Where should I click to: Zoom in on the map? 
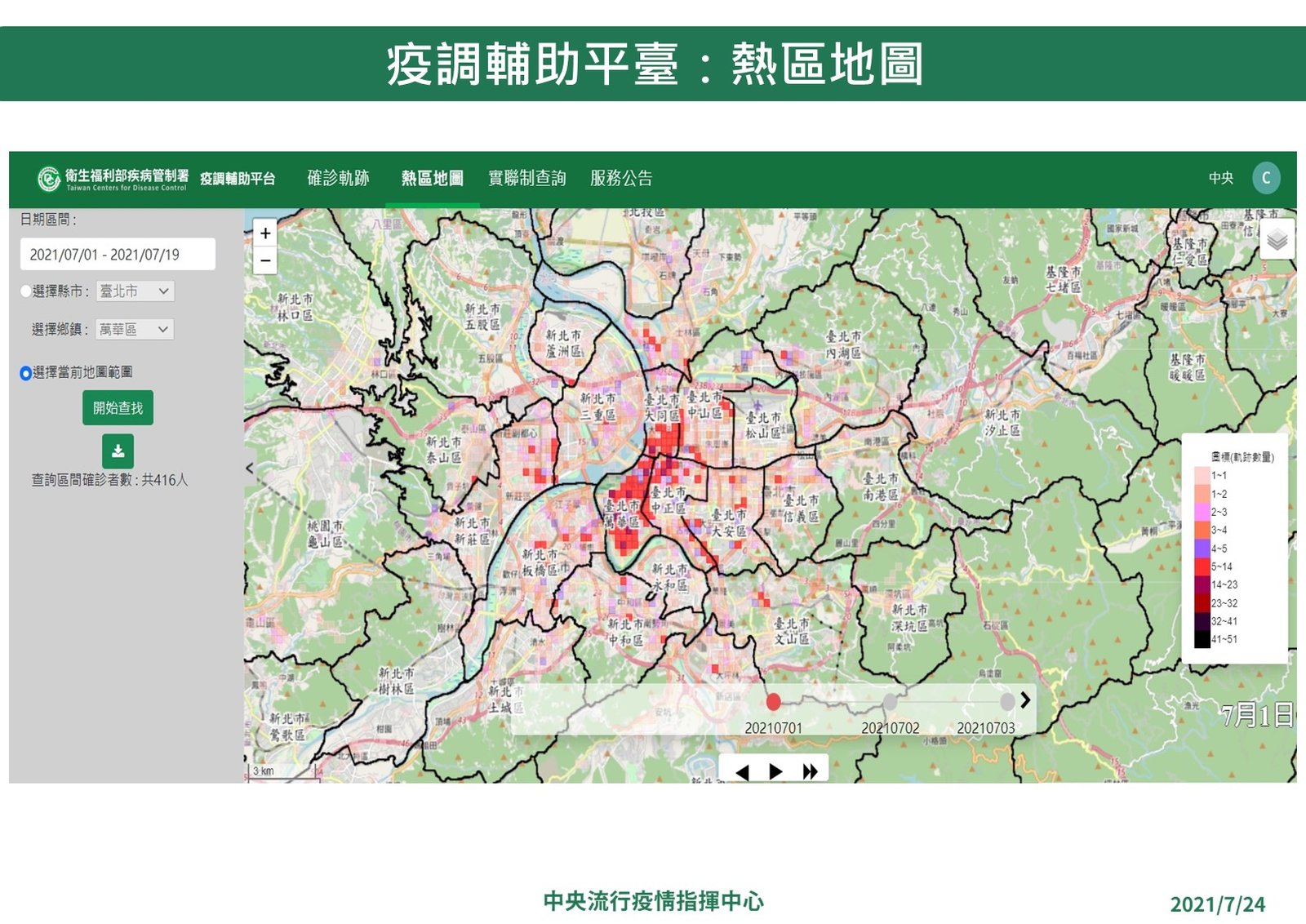click(265, 233)
